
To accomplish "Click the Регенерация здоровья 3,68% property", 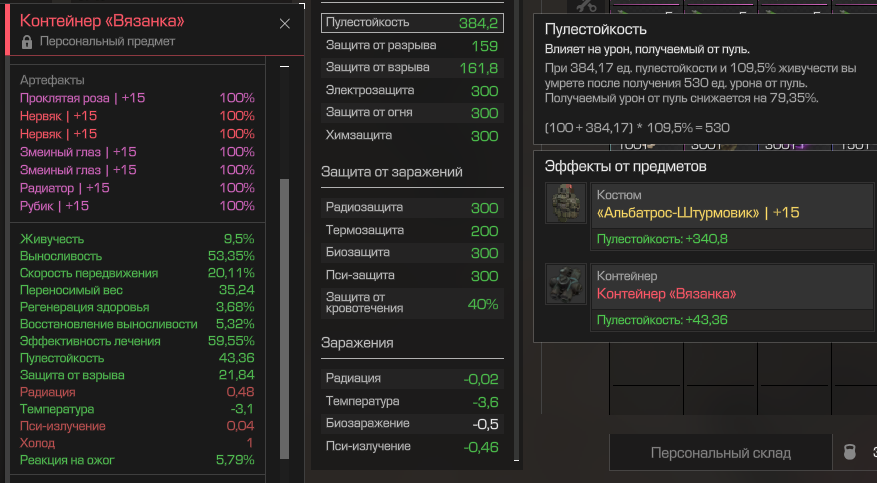I will click(x=137, y=307).
